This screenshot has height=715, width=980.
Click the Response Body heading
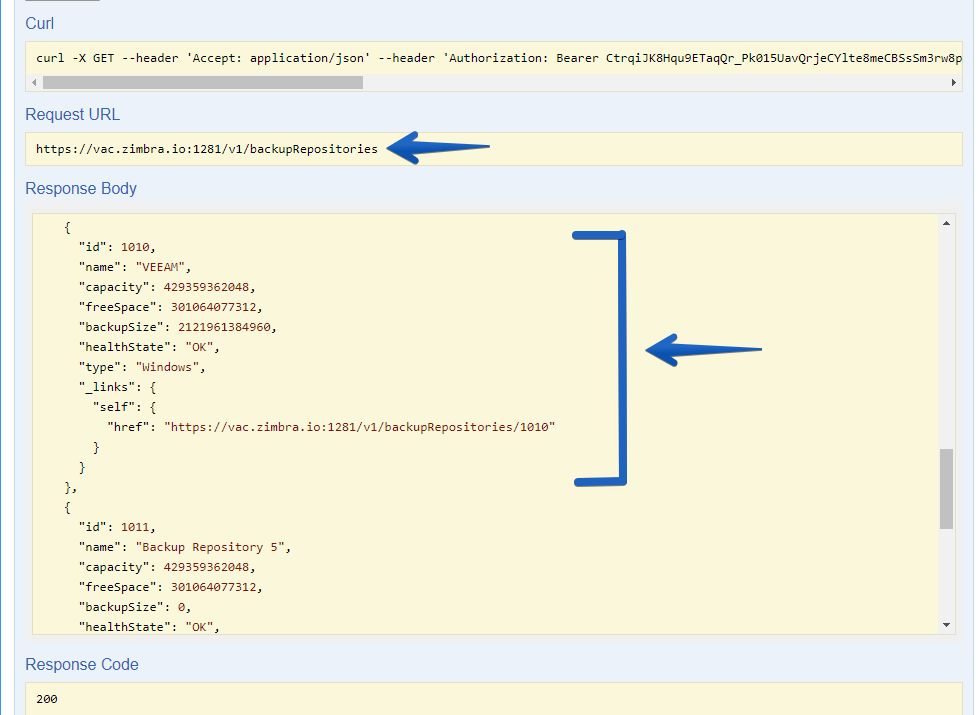[81, 188]
